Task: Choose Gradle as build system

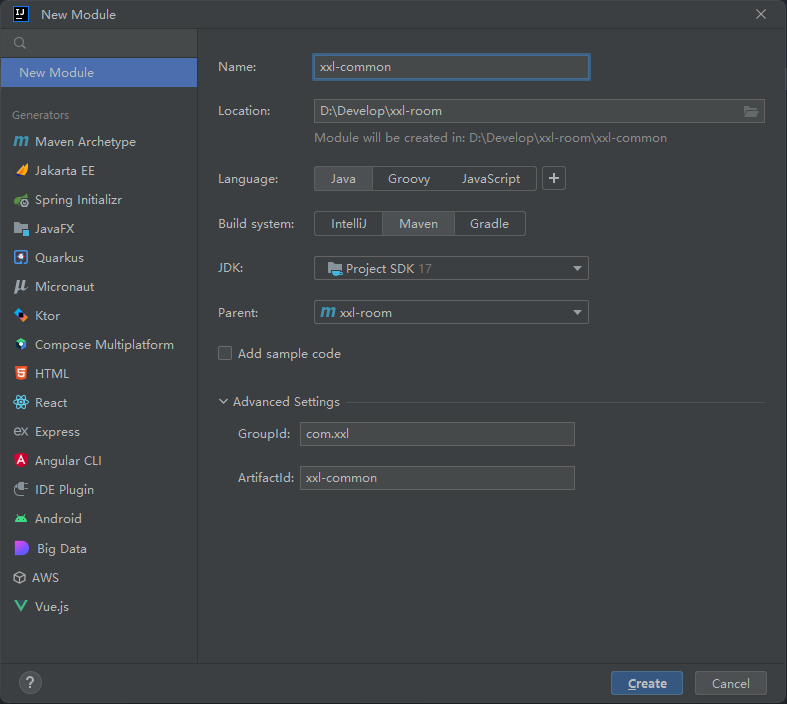Action: click(x=489, y=223)
